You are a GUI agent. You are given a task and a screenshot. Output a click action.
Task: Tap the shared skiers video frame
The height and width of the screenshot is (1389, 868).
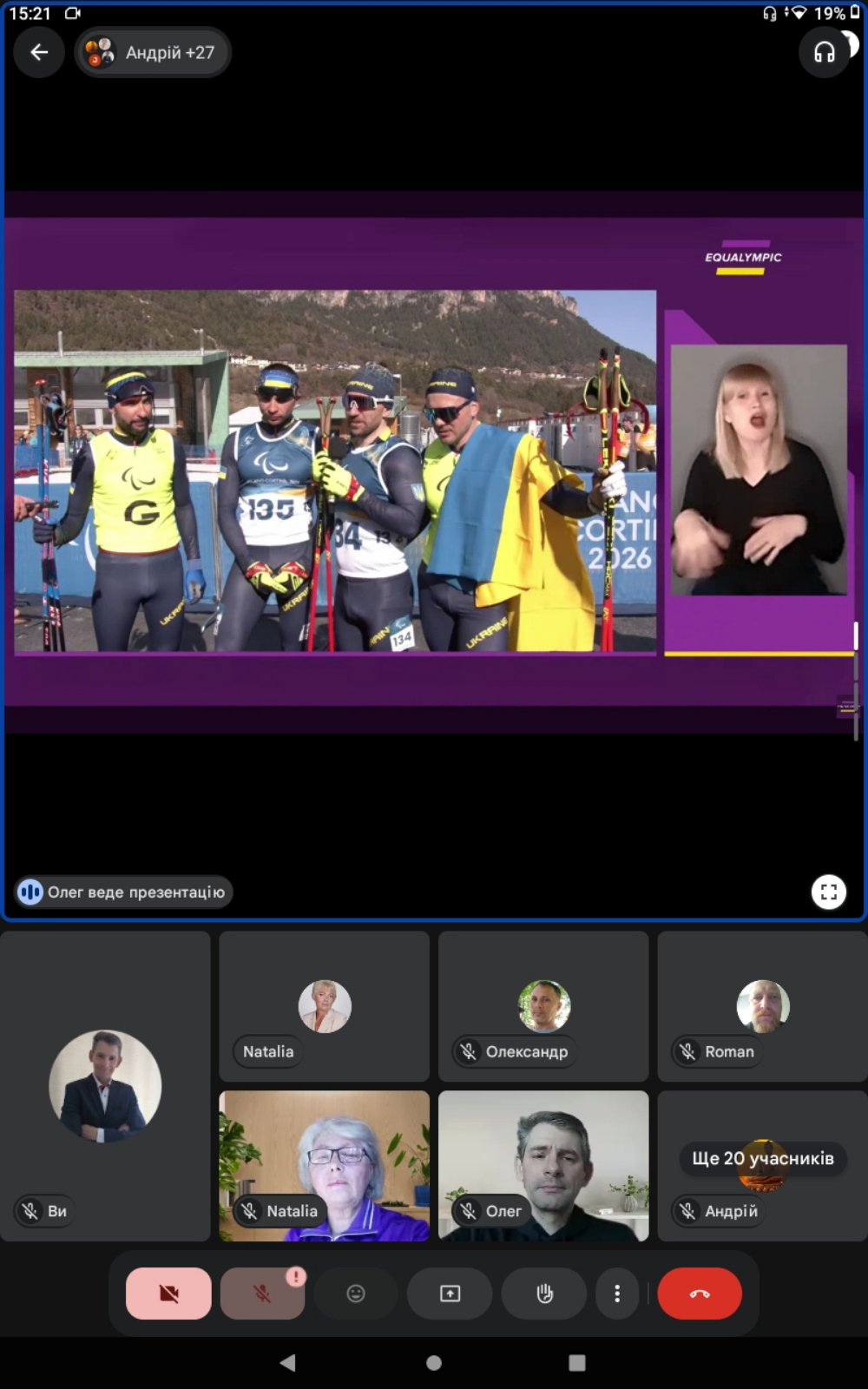pos(335,471)
